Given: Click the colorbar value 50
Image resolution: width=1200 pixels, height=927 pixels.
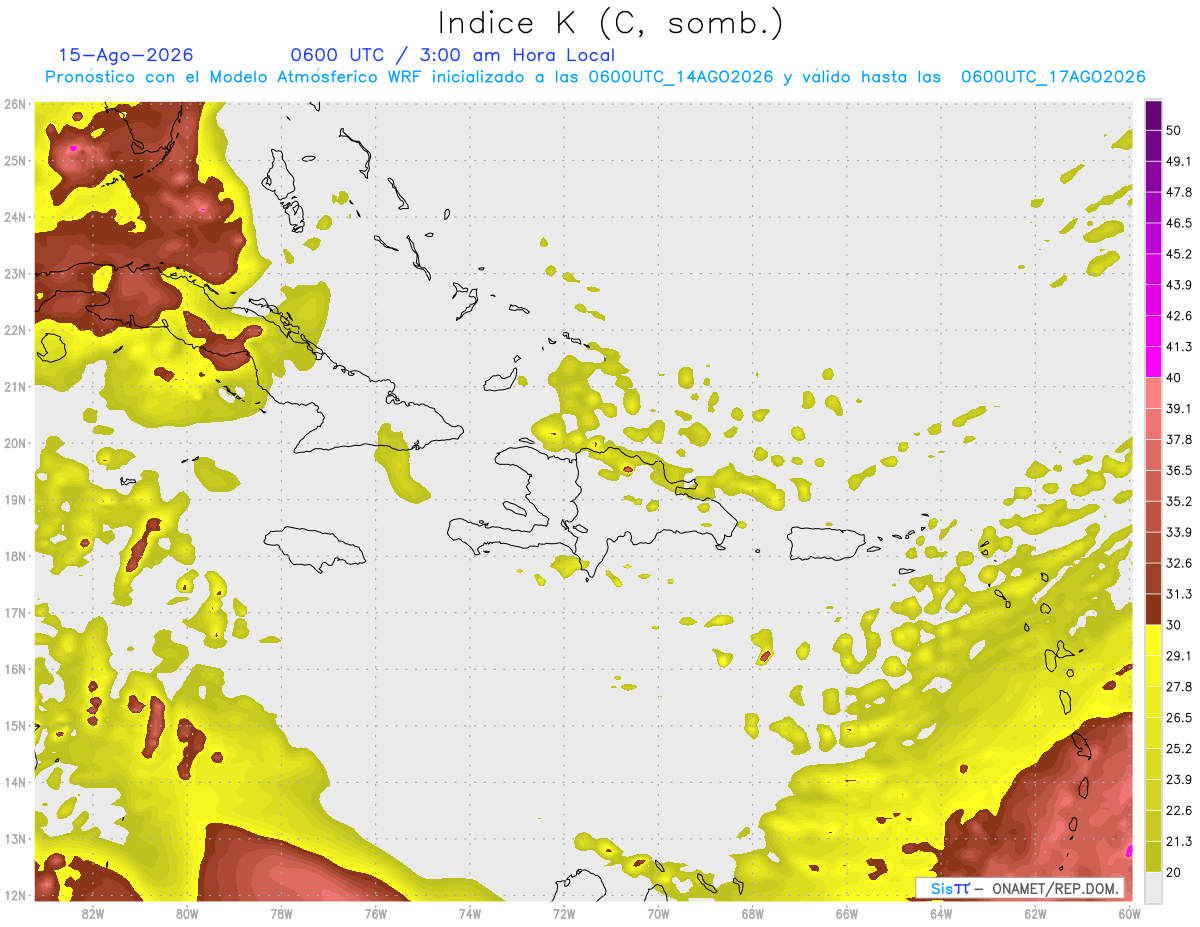Looking at the screenshot, I should [1173, 130].
